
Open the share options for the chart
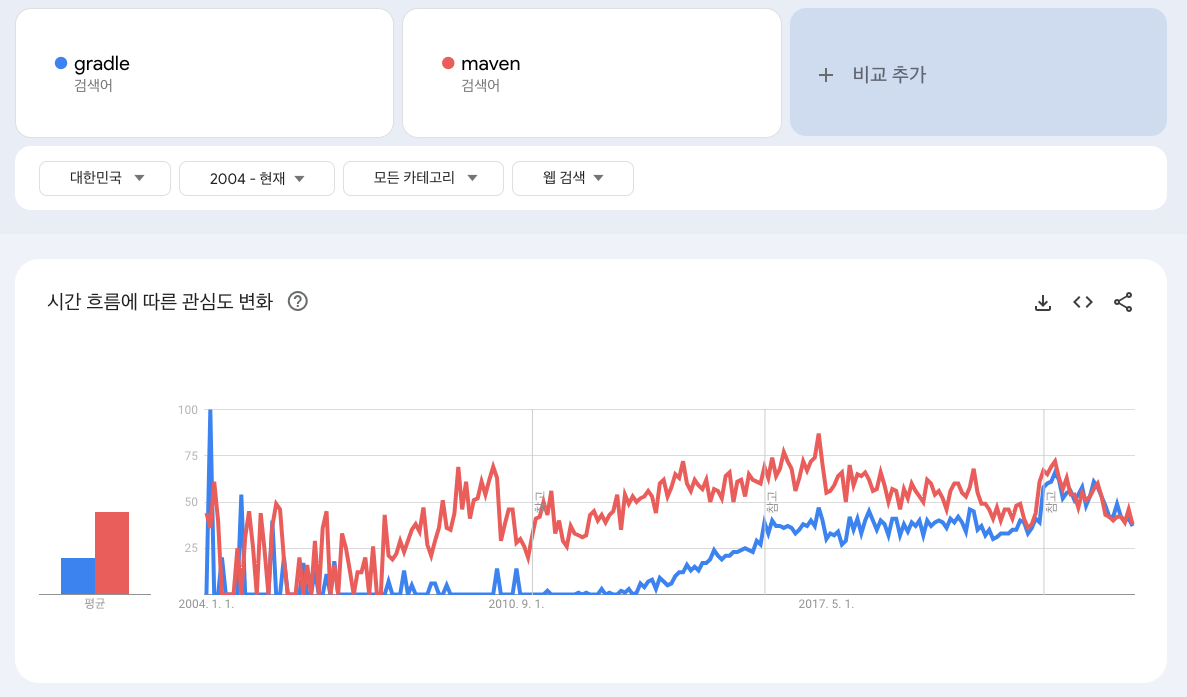point(1123,301)
